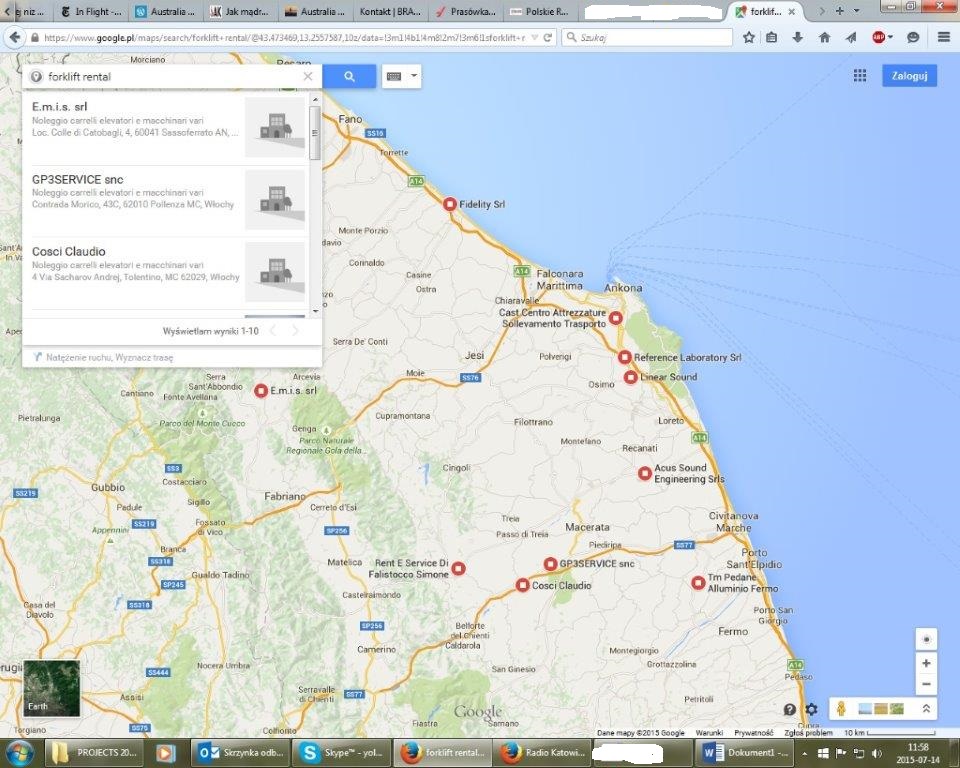Select the Fidelity Srl map marker
The height and width of the screenshot is (768, 960).
(x=449, y=204)
